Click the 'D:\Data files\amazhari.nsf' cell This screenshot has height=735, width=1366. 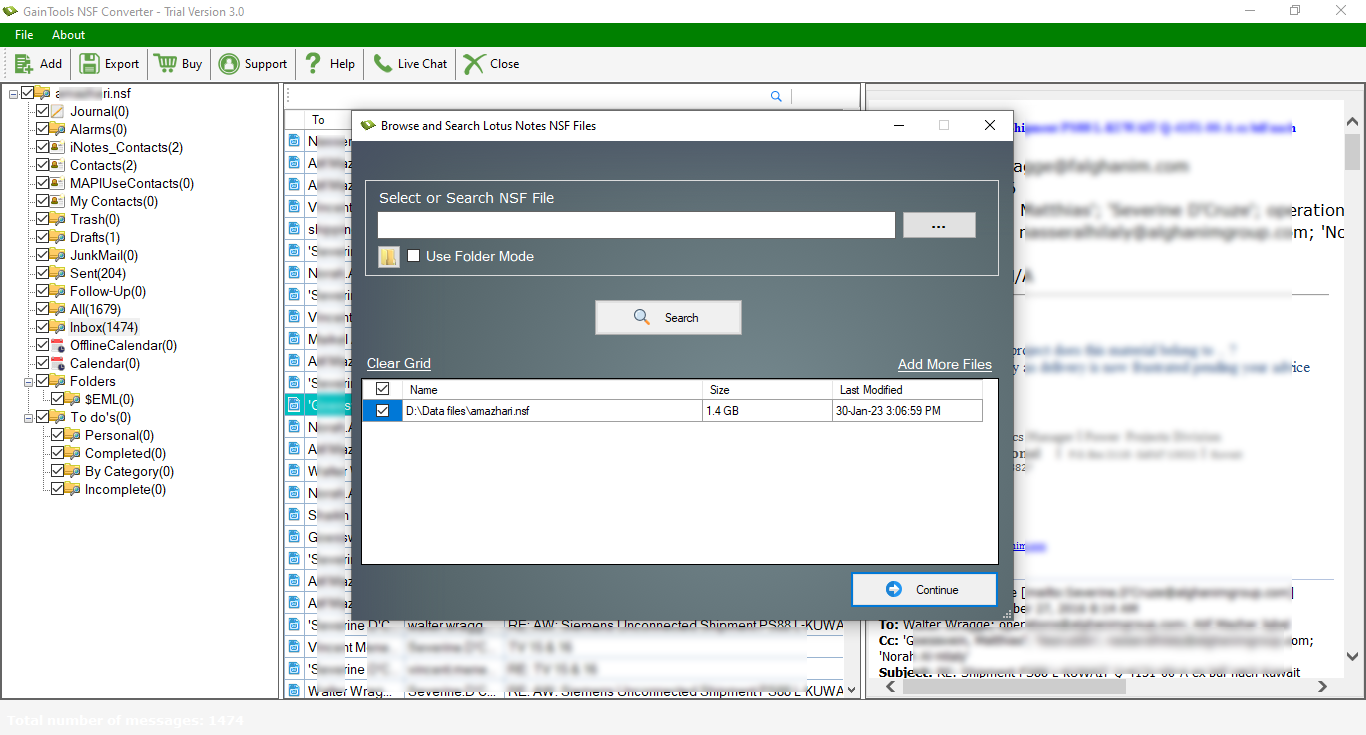[x=553, y=411]
